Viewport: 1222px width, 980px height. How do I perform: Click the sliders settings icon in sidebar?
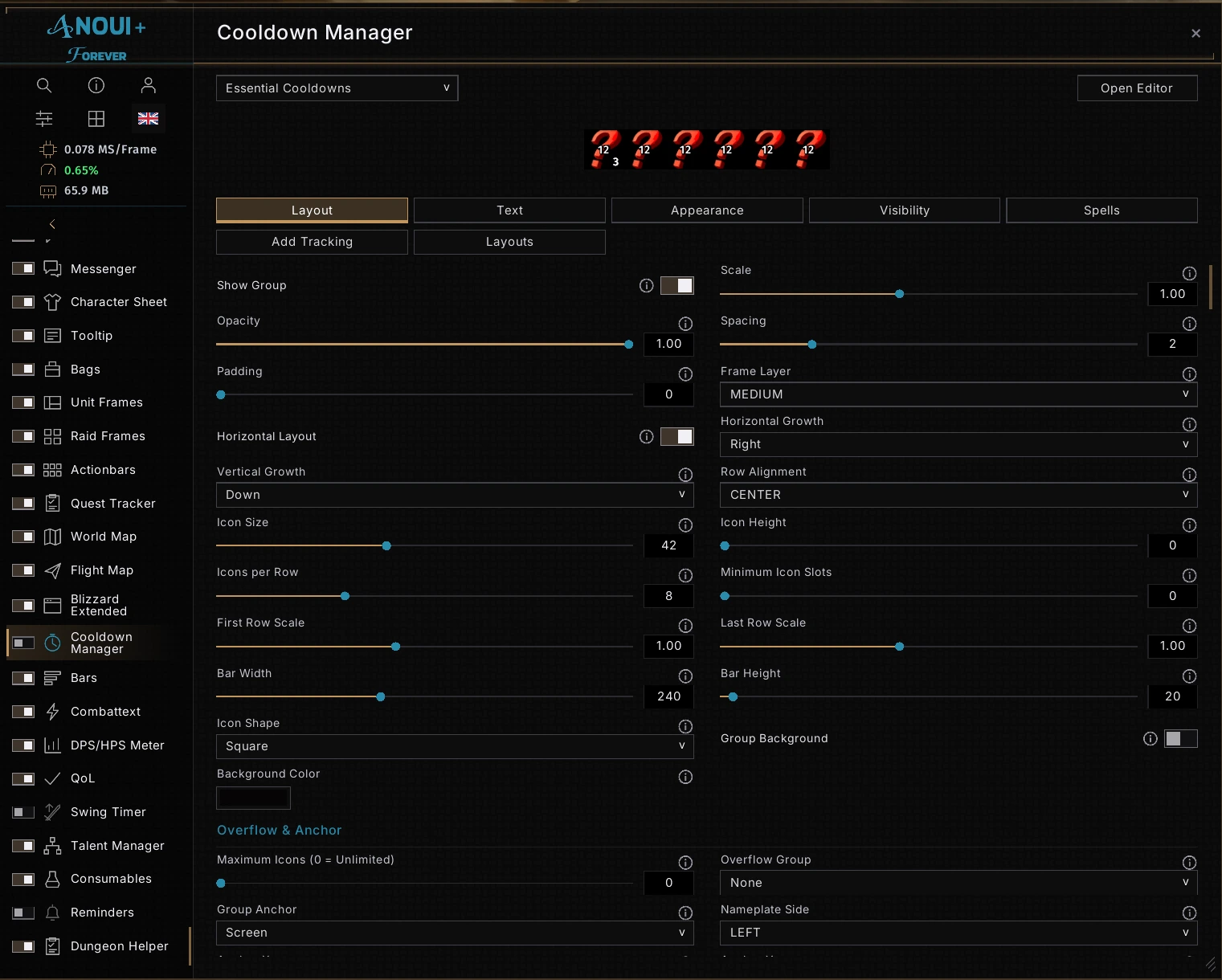(44, 119)
